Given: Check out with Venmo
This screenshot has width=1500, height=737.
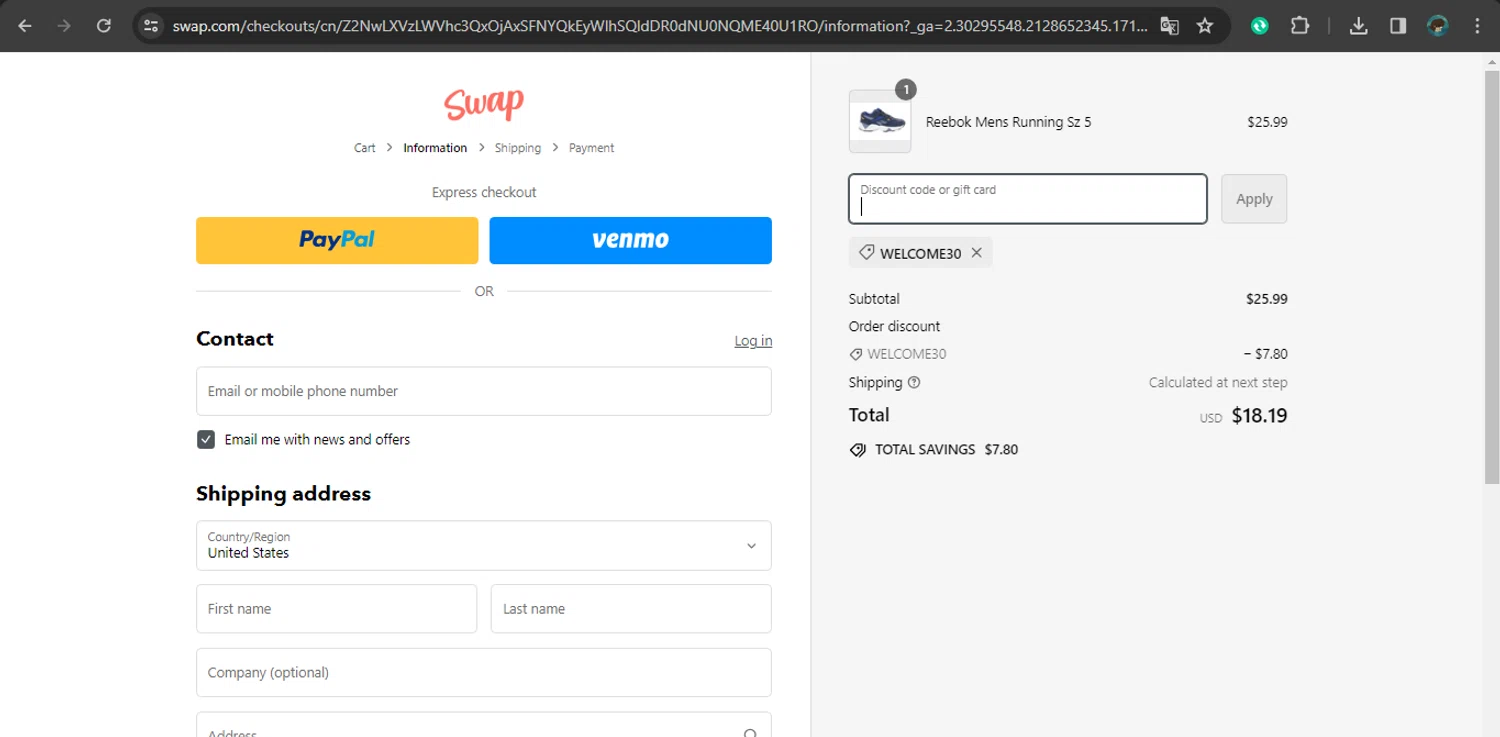Looking at the screenshot, I should point(630,240).
